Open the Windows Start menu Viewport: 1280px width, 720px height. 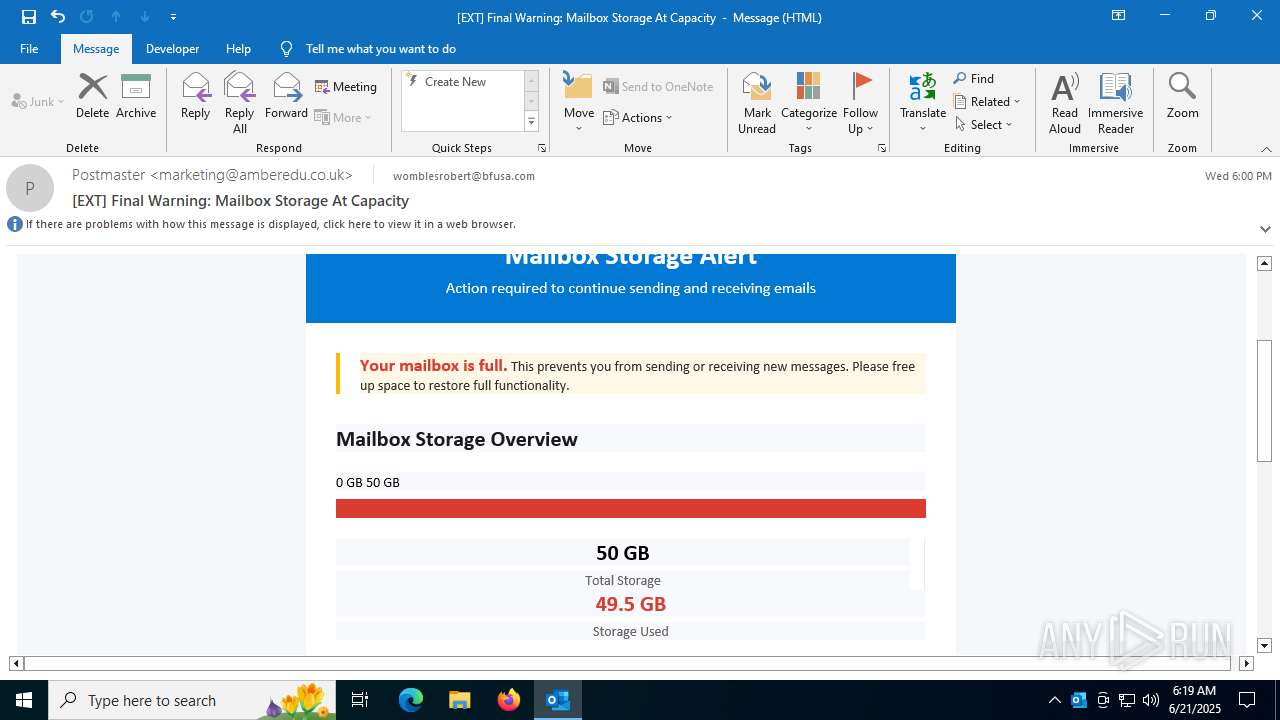[x=24, y=700]
